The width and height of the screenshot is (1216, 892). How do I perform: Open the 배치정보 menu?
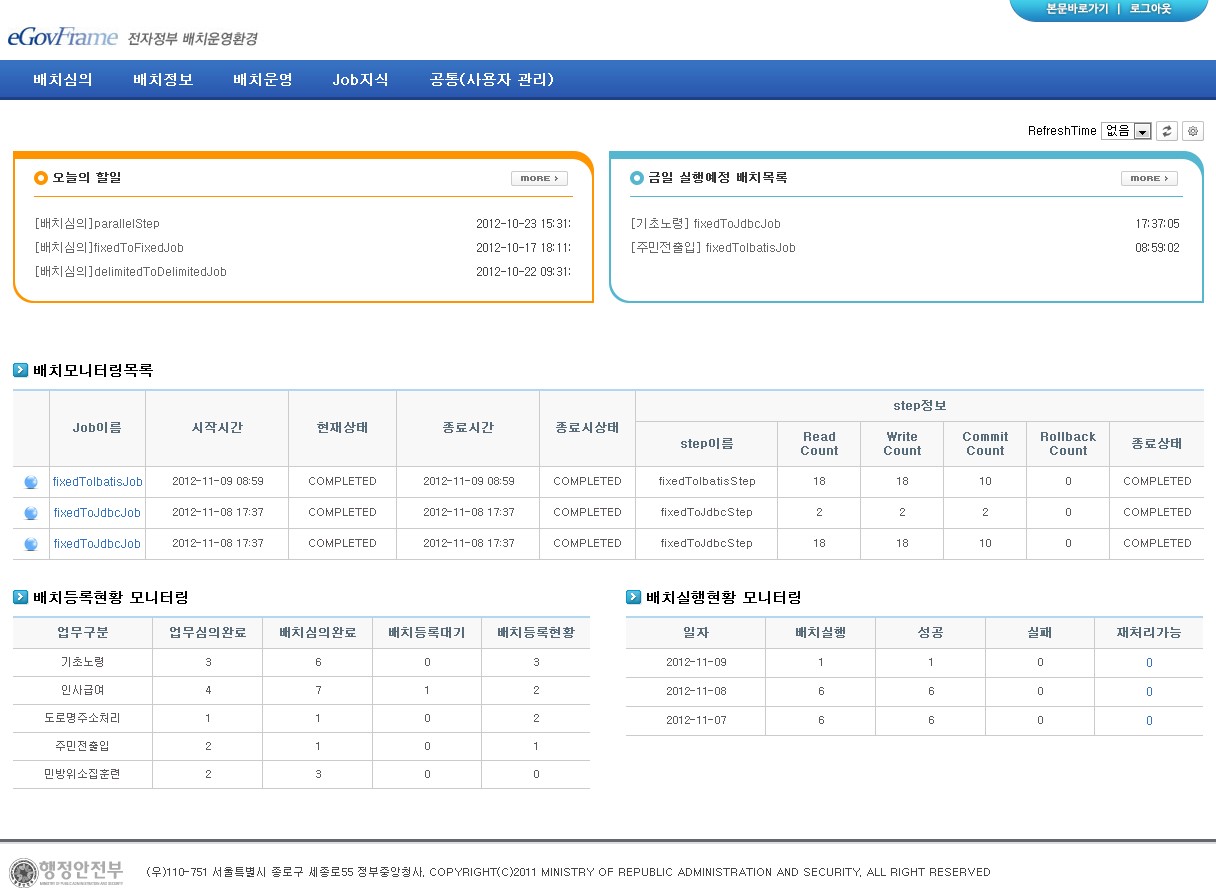tap(163, 80)
